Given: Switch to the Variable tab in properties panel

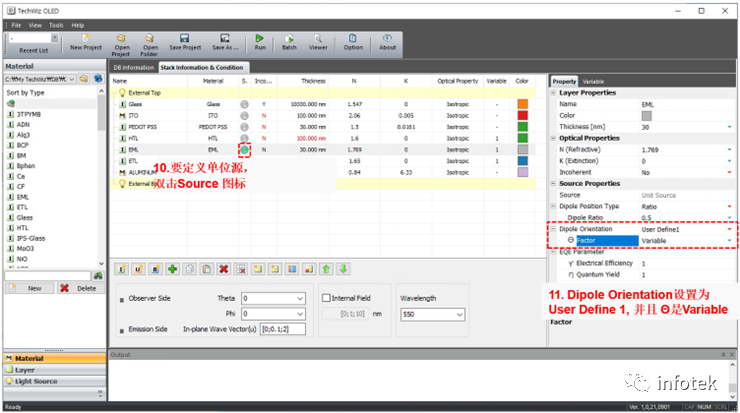Looking at the screenshot, I should (593, 82).
